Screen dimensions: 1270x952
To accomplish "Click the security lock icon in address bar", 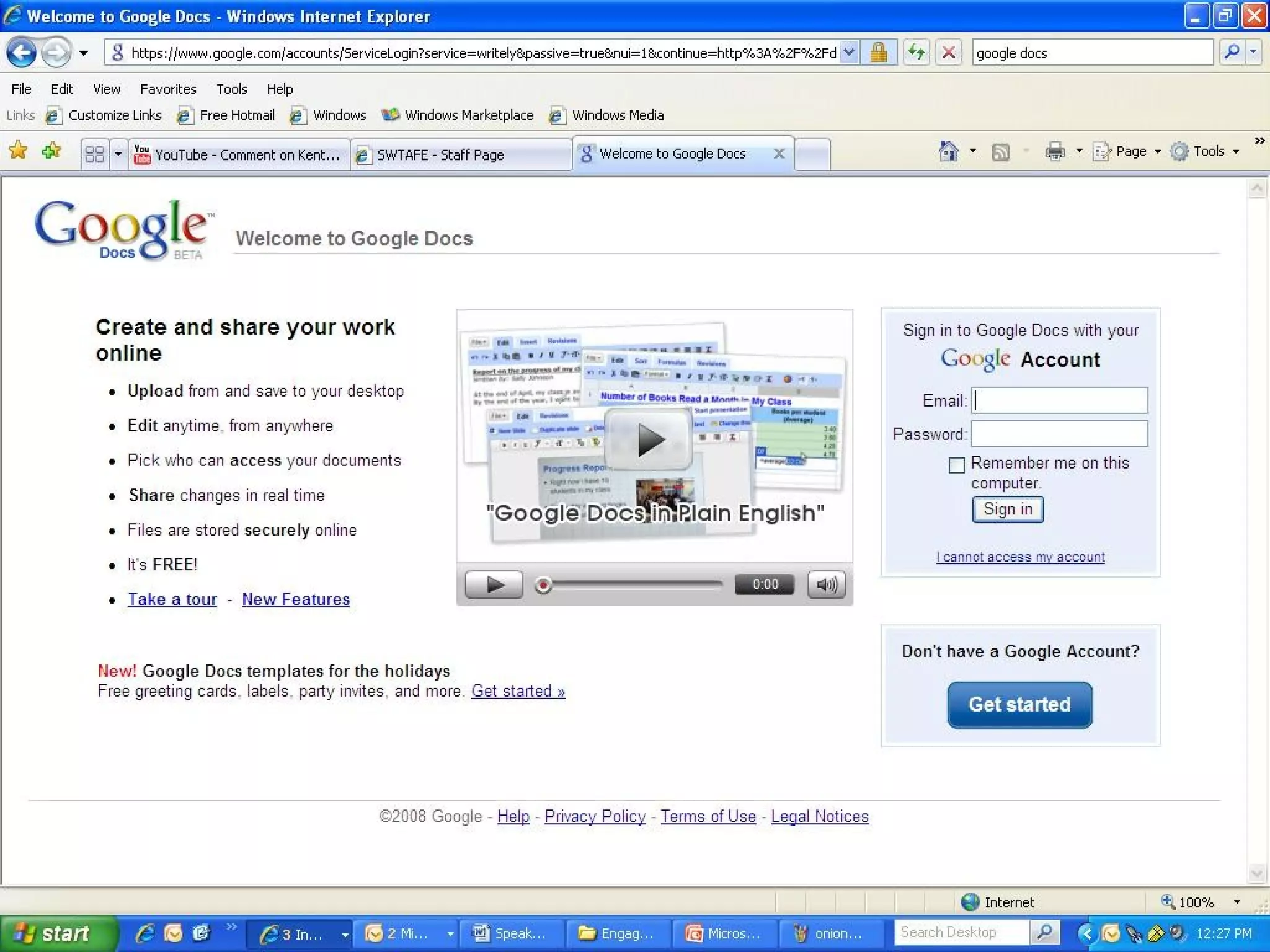I will (x=878, y=53).
